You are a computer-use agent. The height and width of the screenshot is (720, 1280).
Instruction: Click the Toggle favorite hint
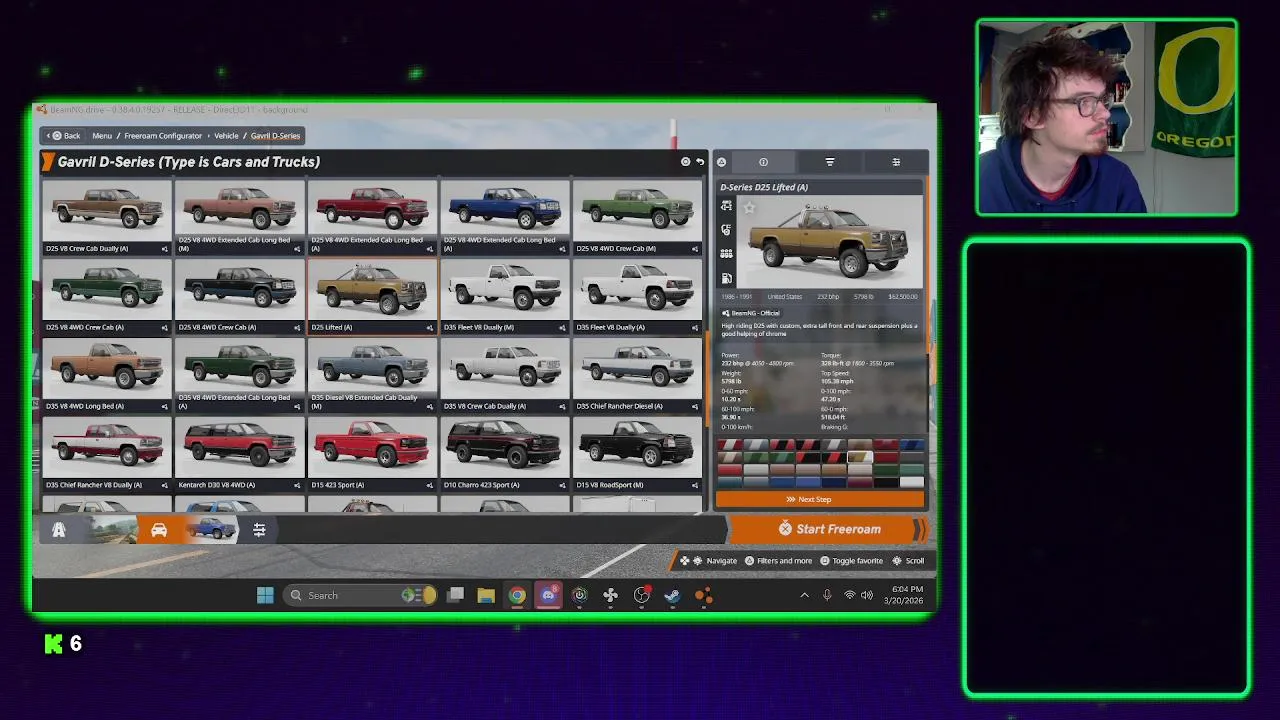[850, 561]
